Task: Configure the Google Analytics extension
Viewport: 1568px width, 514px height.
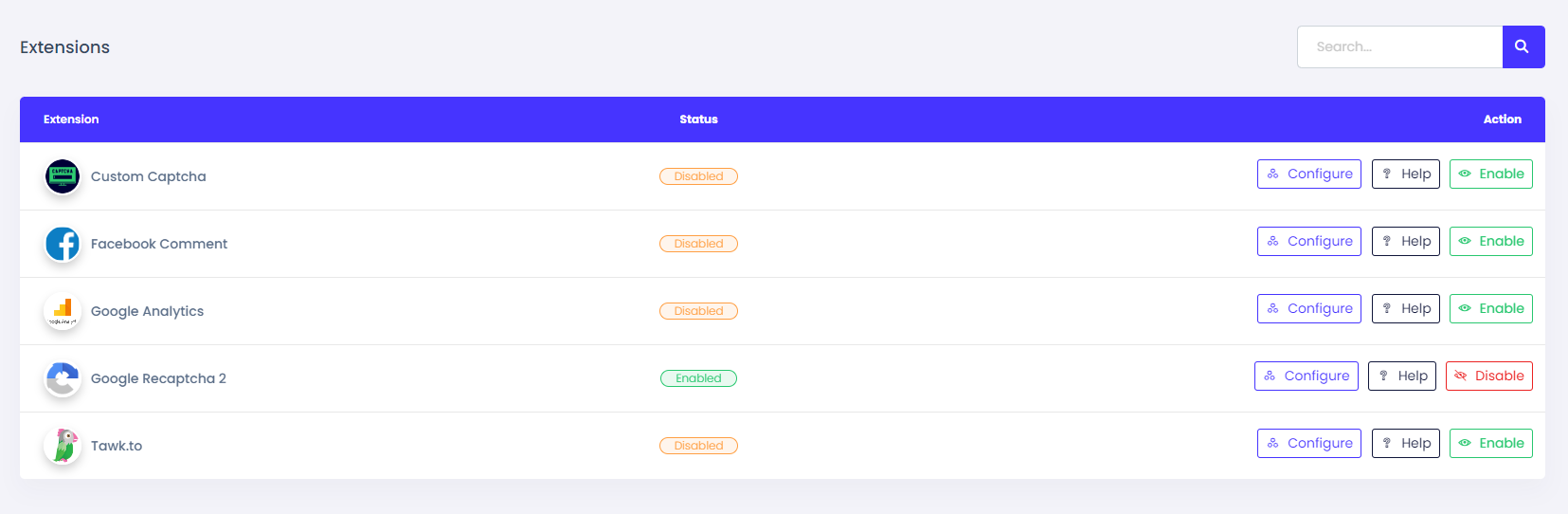Action: point(1308,309)
